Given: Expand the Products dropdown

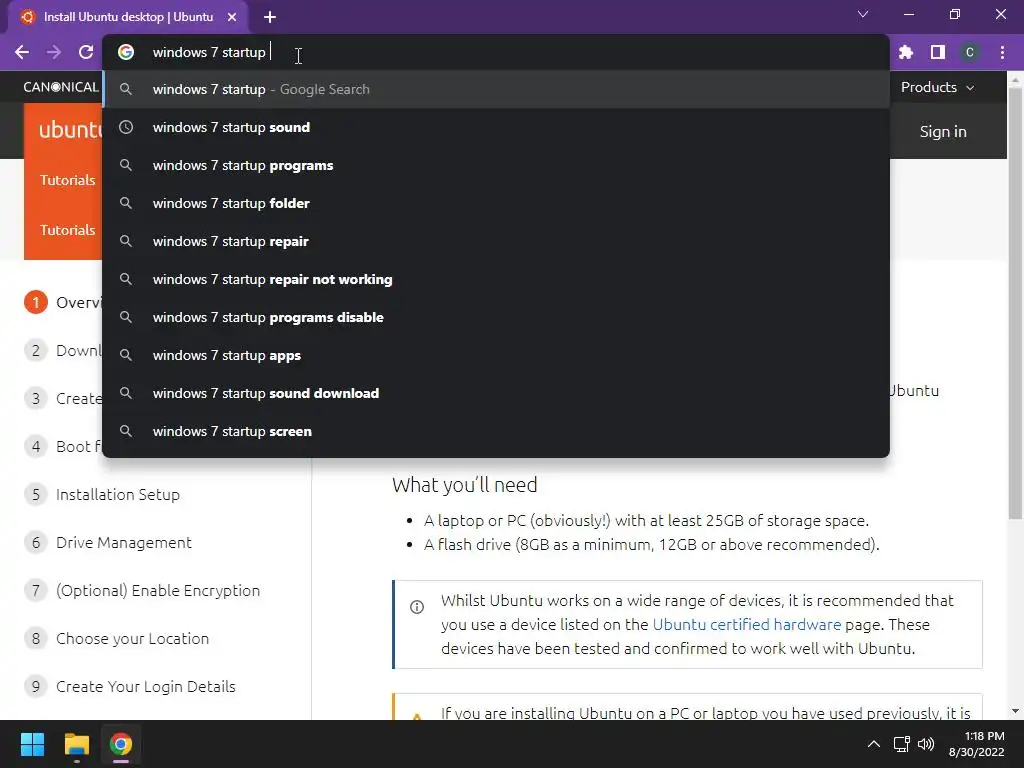Looking at the screenshot, I should point(937,87).
